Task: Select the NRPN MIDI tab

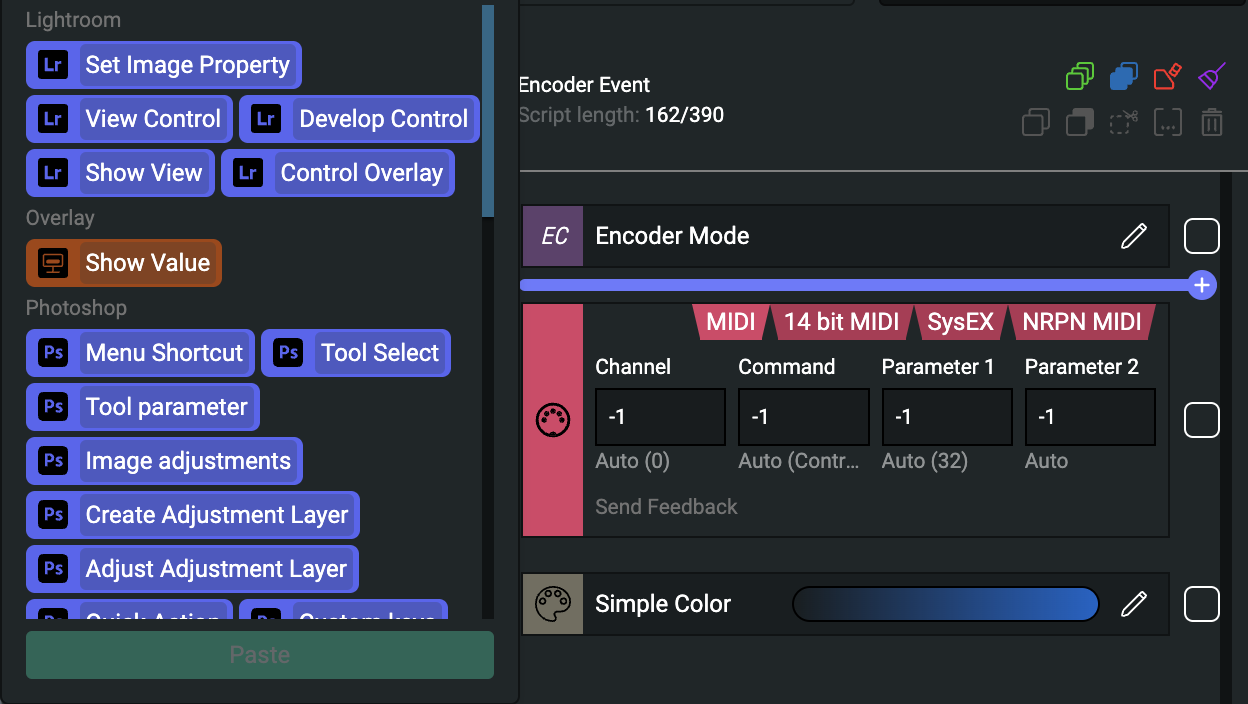Action: (x=1081, y=322)
